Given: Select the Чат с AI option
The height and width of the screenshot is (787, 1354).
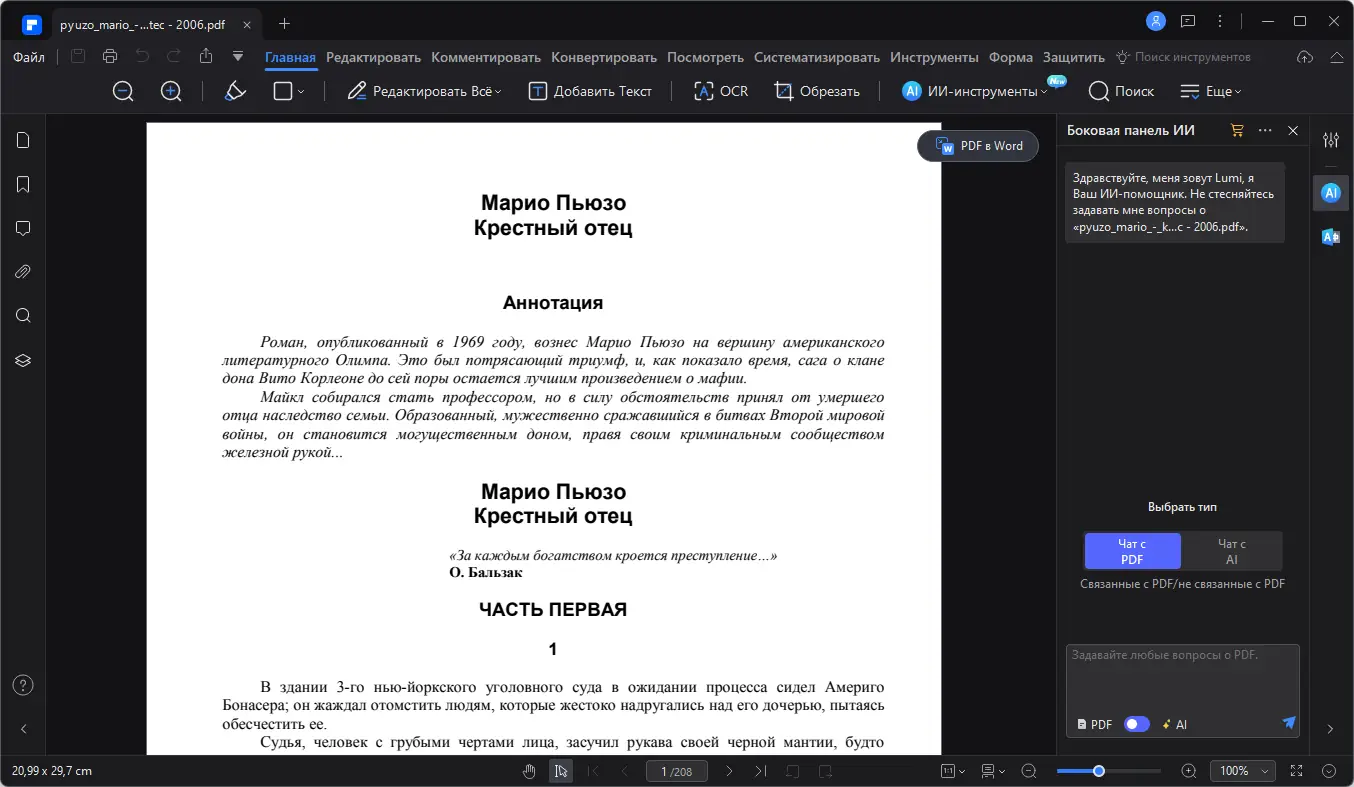Looking at the screenshot, I should click(x=1232, y=550).
